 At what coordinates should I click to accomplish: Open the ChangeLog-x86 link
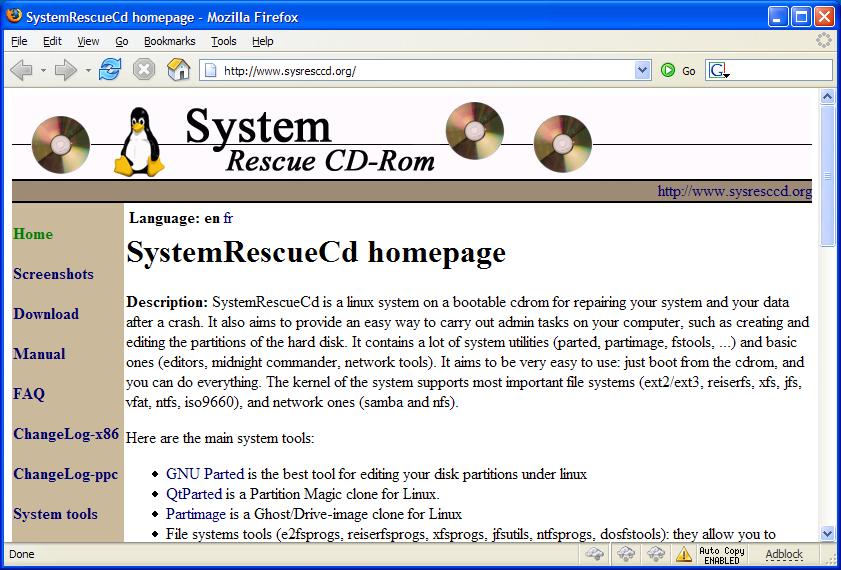tap(66, 434)
